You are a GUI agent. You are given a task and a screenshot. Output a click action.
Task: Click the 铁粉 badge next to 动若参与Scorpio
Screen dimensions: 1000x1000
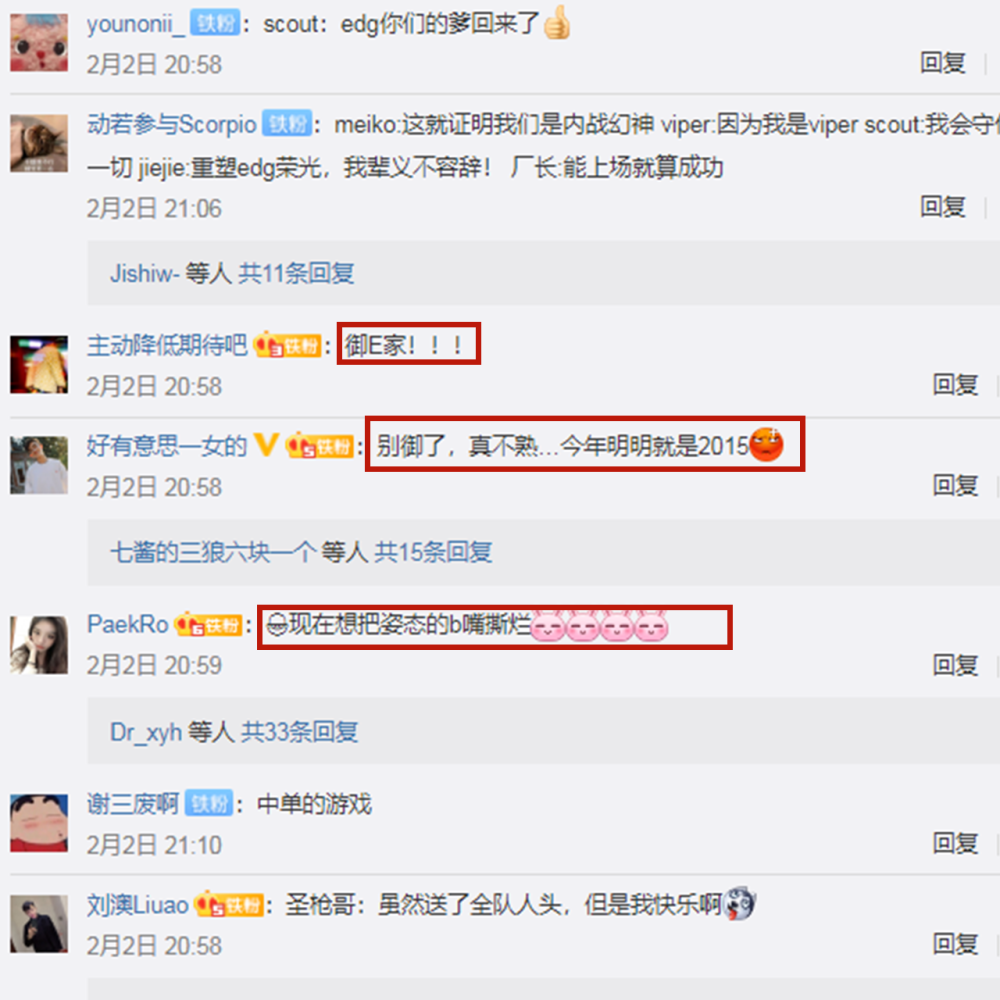click(287, 124)
